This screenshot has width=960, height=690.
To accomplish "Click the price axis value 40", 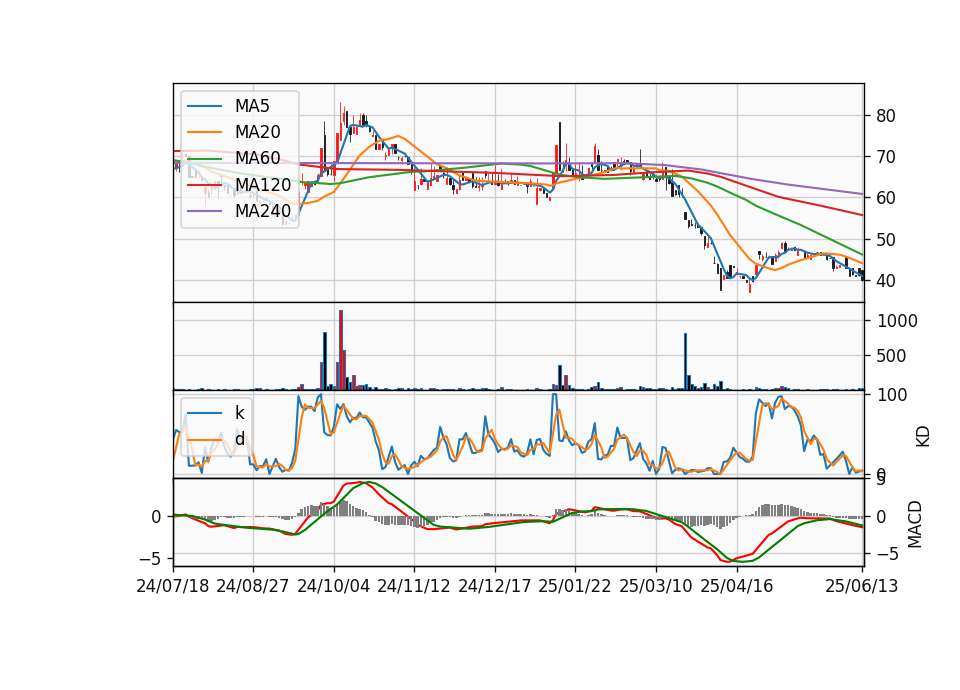I will click(x=886, y=280).
